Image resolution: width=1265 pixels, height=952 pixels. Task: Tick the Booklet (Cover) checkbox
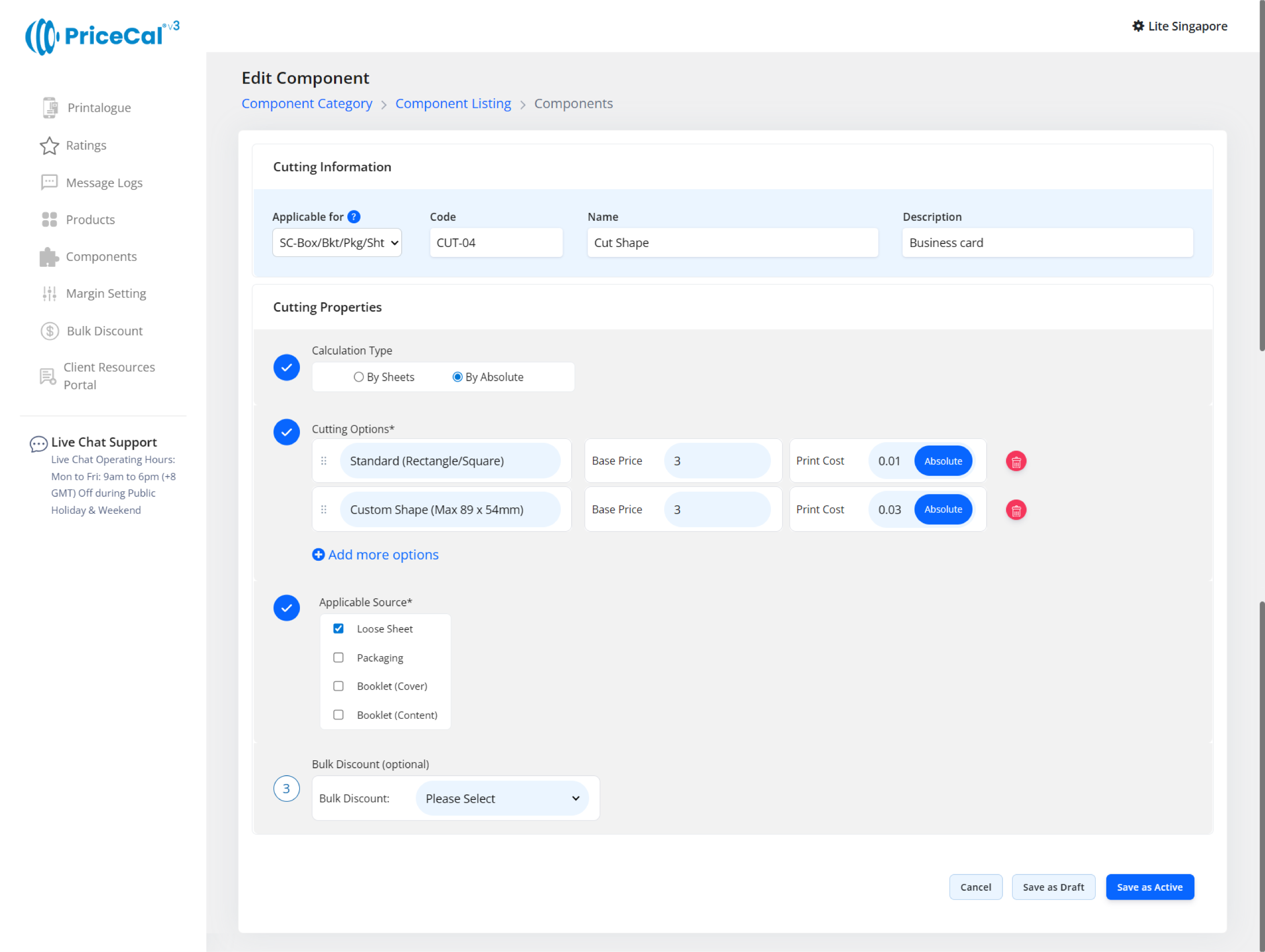tap(338, 687)
